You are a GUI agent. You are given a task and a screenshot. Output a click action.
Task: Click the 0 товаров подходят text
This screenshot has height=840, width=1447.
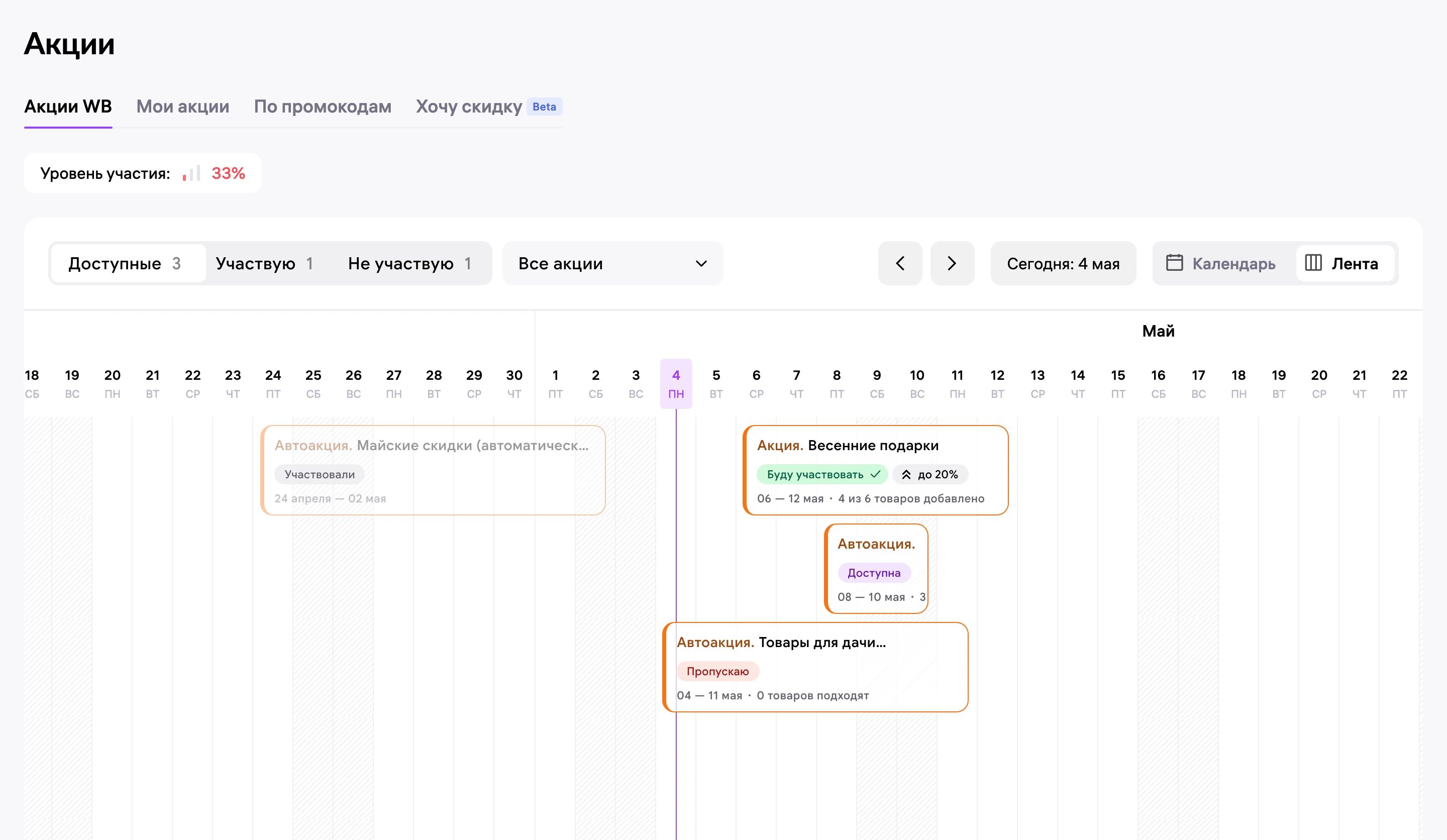(812, 695)
